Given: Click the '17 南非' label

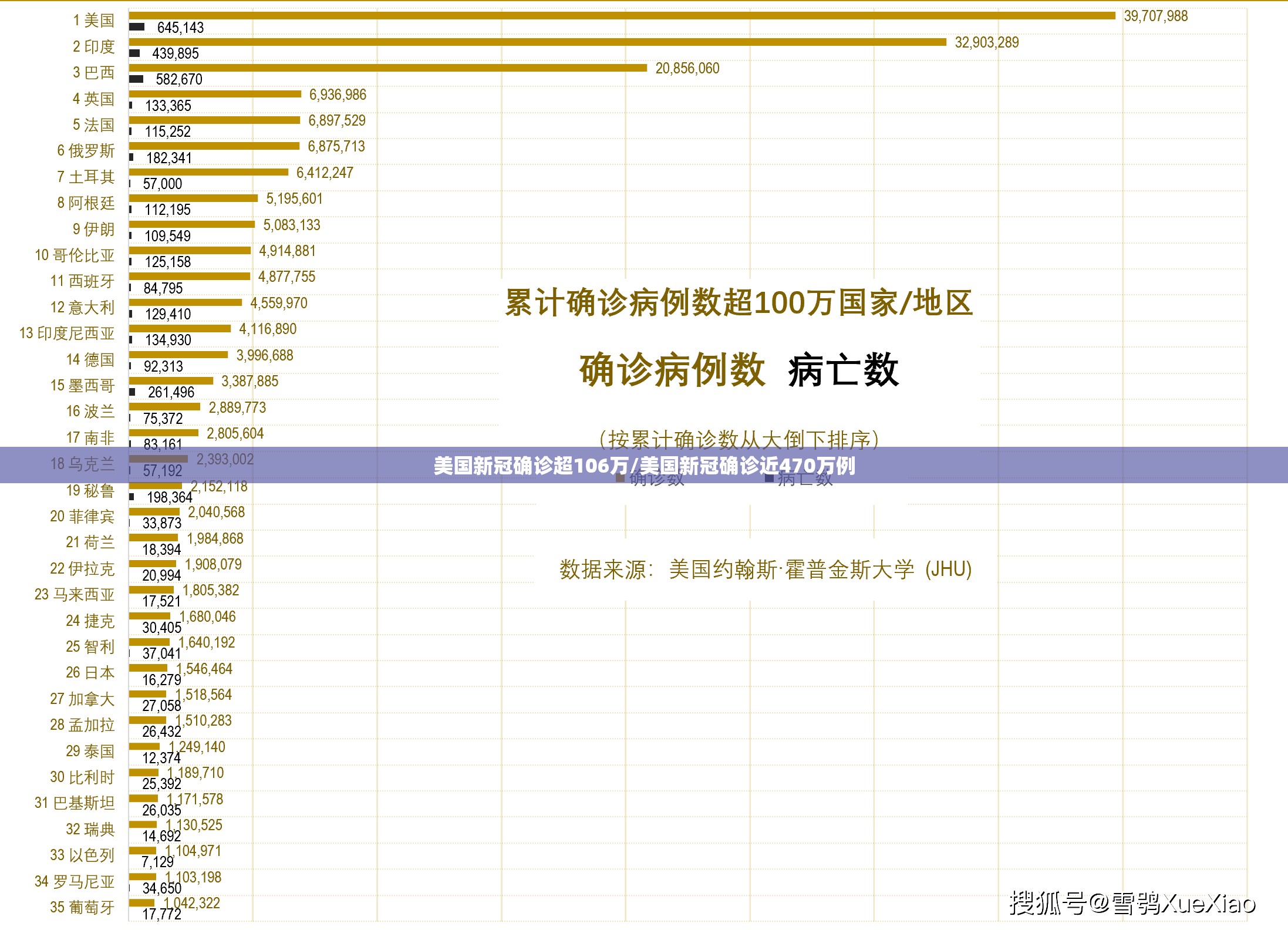Looking at the screenshot, I should pos(90,437).
